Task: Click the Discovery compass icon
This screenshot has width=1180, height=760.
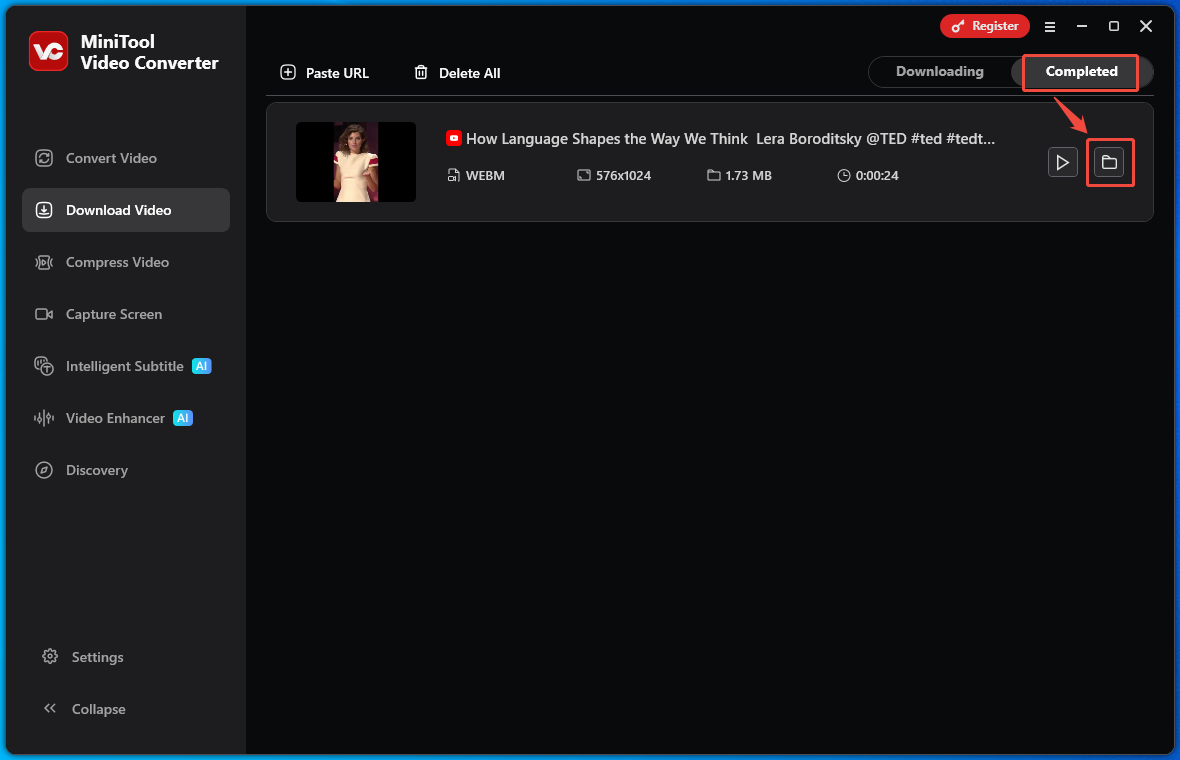Action: [x=44, y=470]
